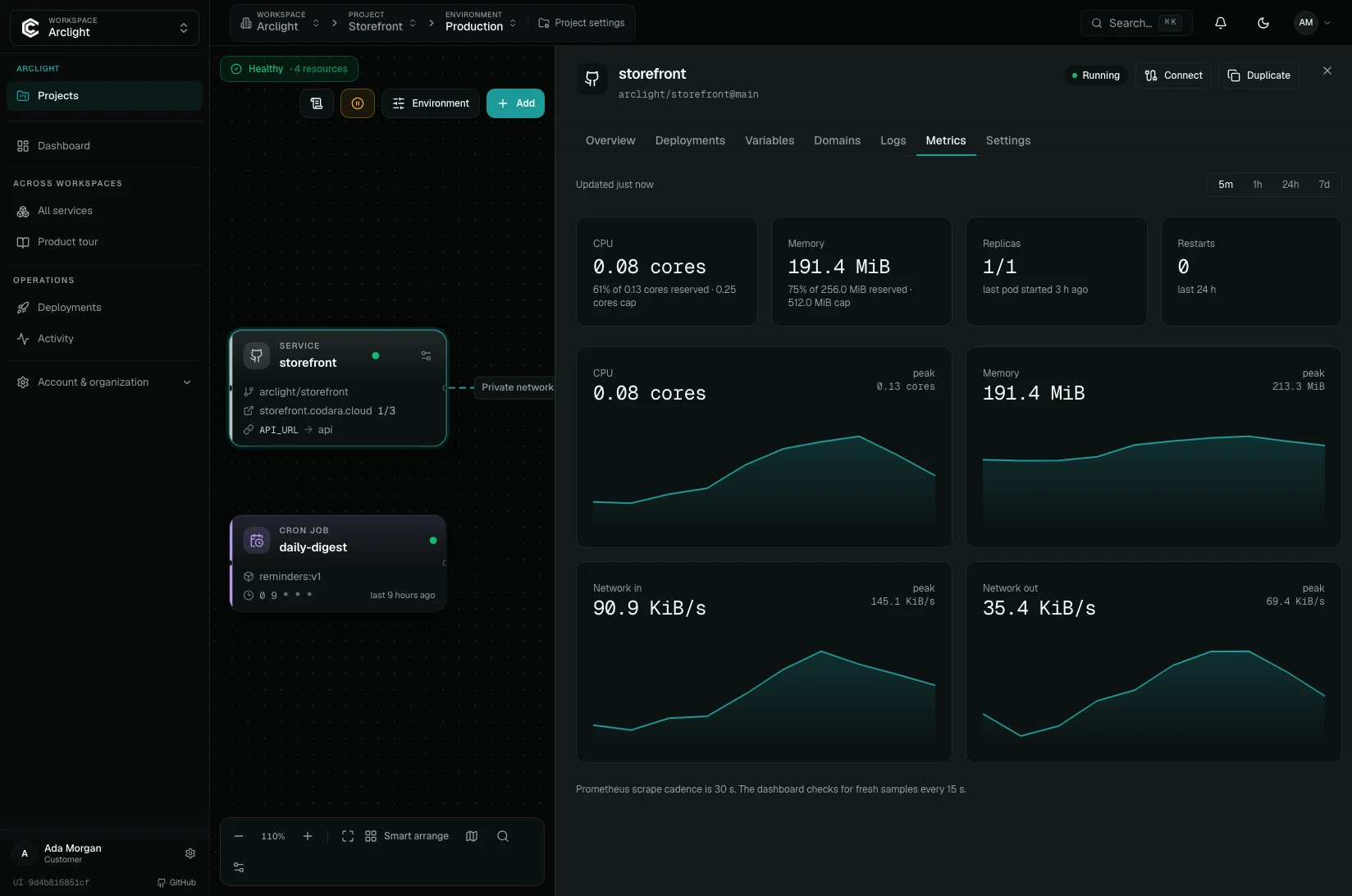Expand Account & organization section

tap(104, 382)
